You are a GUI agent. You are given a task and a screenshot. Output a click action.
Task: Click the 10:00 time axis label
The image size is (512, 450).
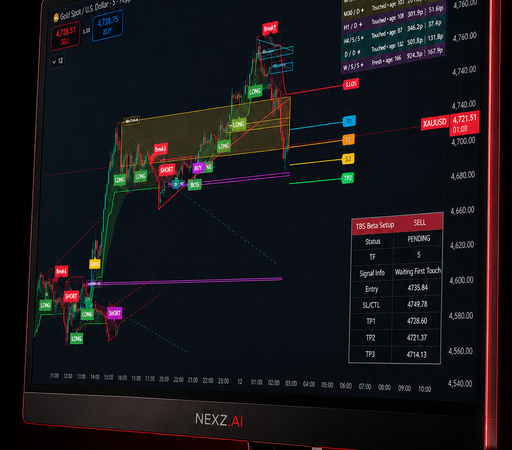tap(424, 389)
